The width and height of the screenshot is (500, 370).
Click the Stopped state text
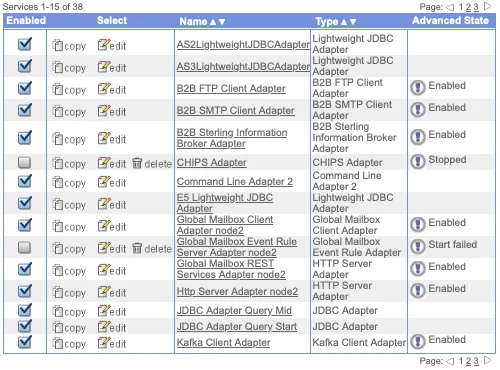pos(447,160)
